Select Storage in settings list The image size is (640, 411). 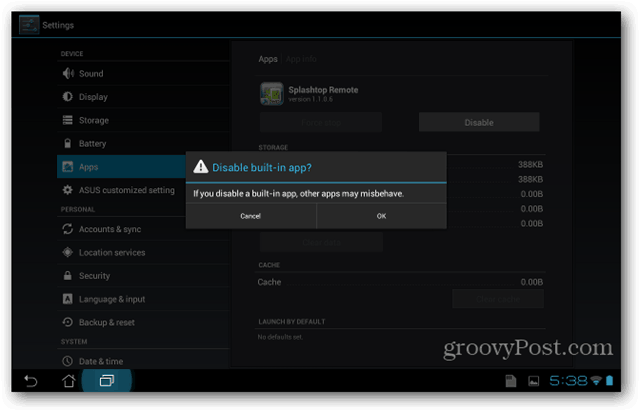(142, 120)
